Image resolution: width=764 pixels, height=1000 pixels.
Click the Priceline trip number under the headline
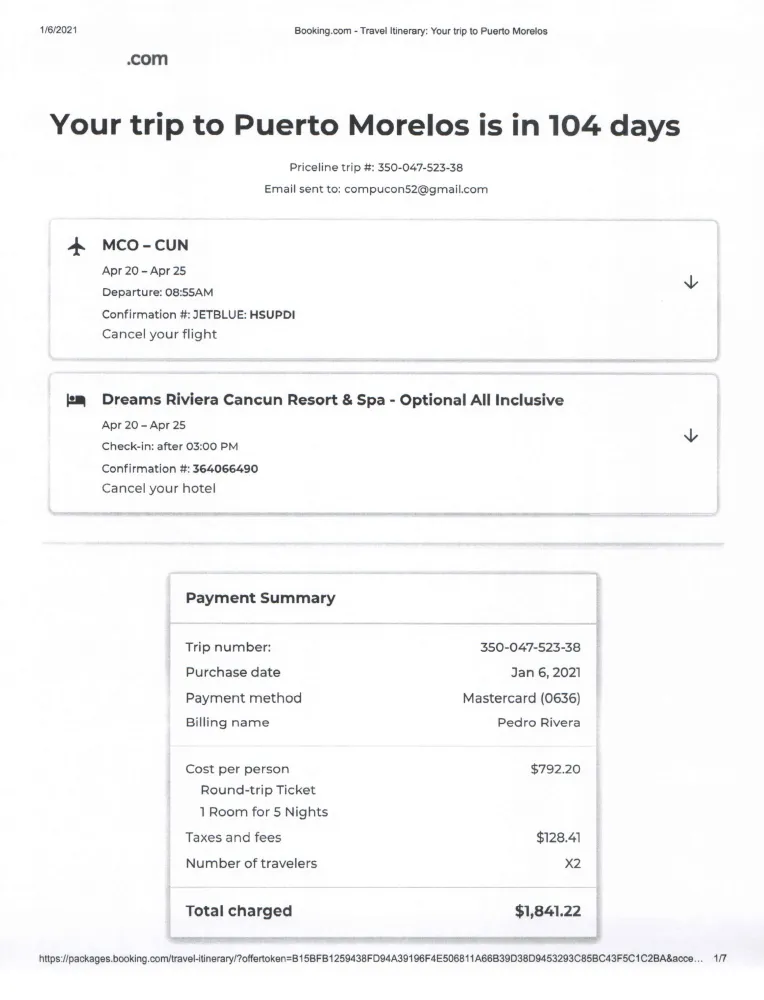tap(420, 168)
